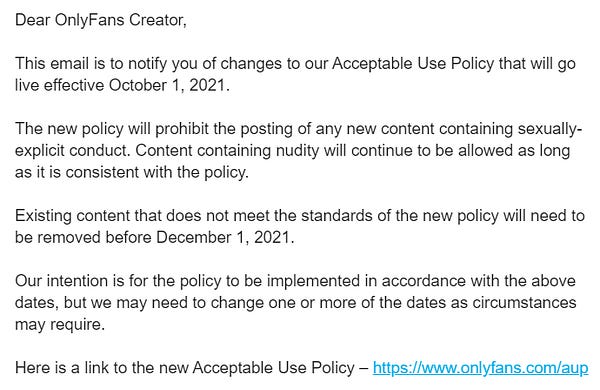Click the 'Dear OnlyFans Creator' greeting line
Screen dimensions: 600x390
[x=101, y=20]
